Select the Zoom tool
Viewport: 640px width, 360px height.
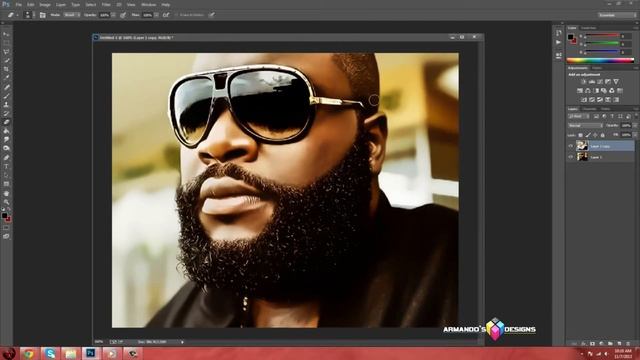point(6,202)
